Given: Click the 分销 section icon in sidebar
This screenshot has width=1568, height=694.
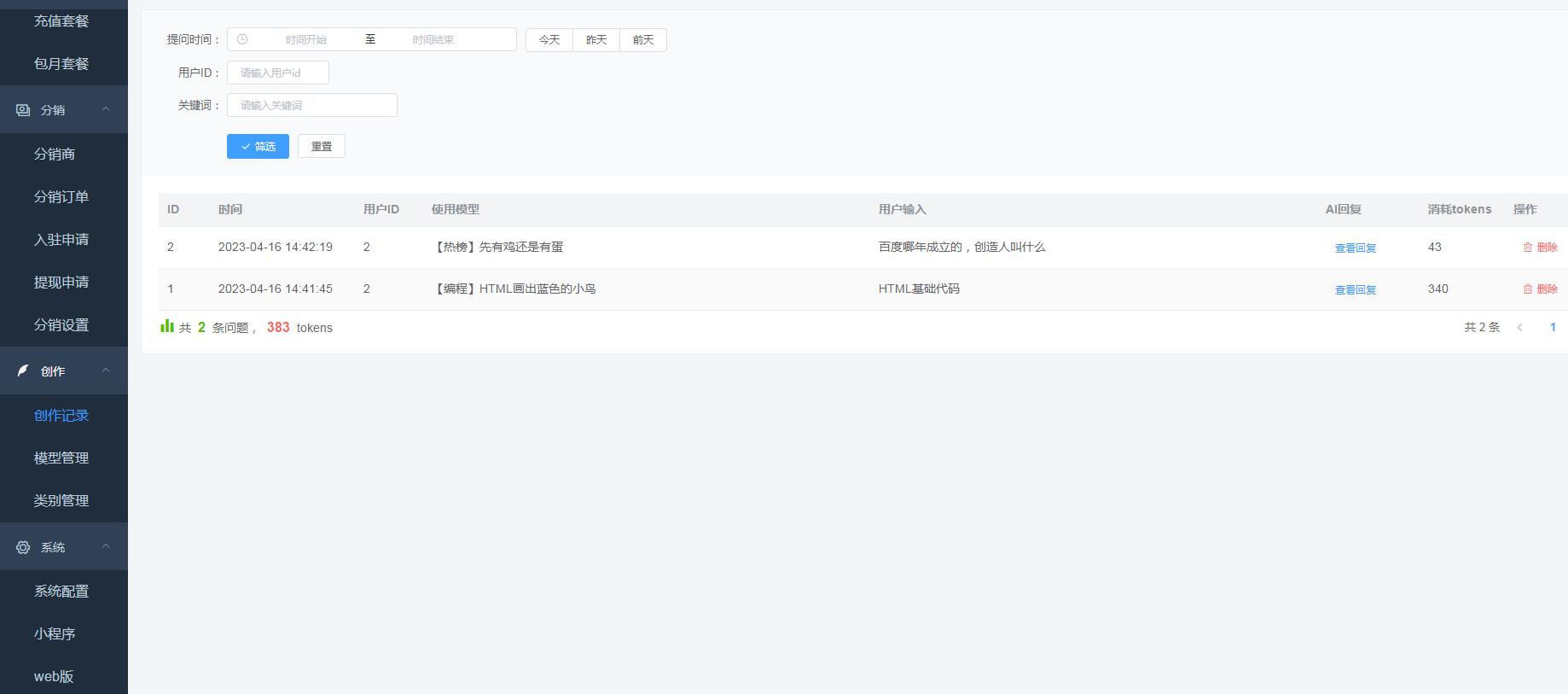Looking at the screenshot, I should [23, 110].
